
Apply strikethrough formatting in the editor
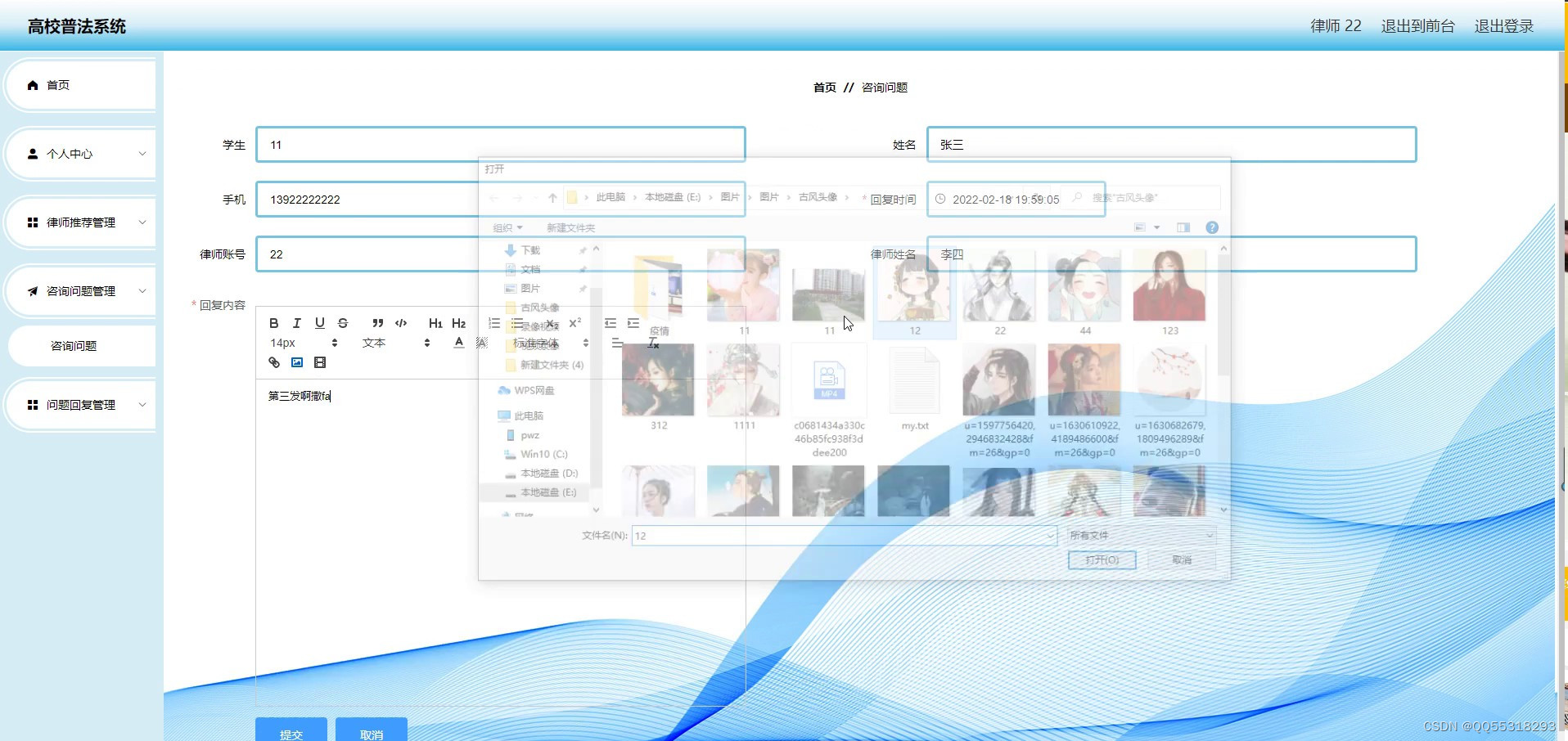[343, 323]
